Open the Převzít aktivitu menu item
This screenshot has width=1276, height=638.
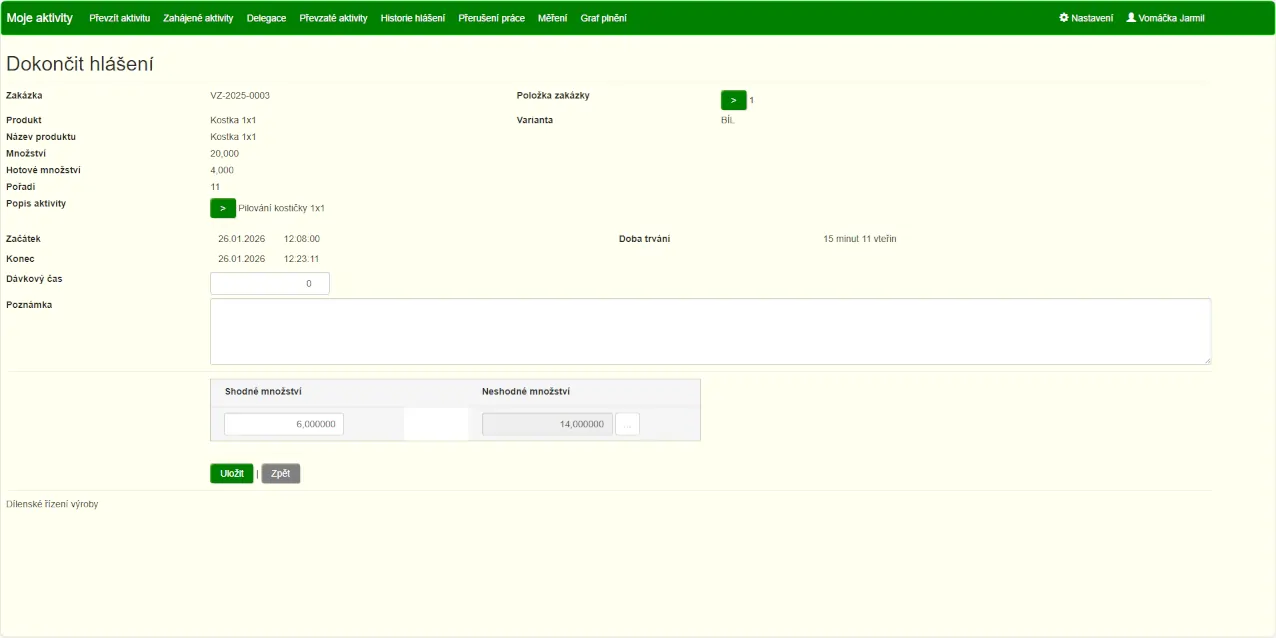pos(119,18)
